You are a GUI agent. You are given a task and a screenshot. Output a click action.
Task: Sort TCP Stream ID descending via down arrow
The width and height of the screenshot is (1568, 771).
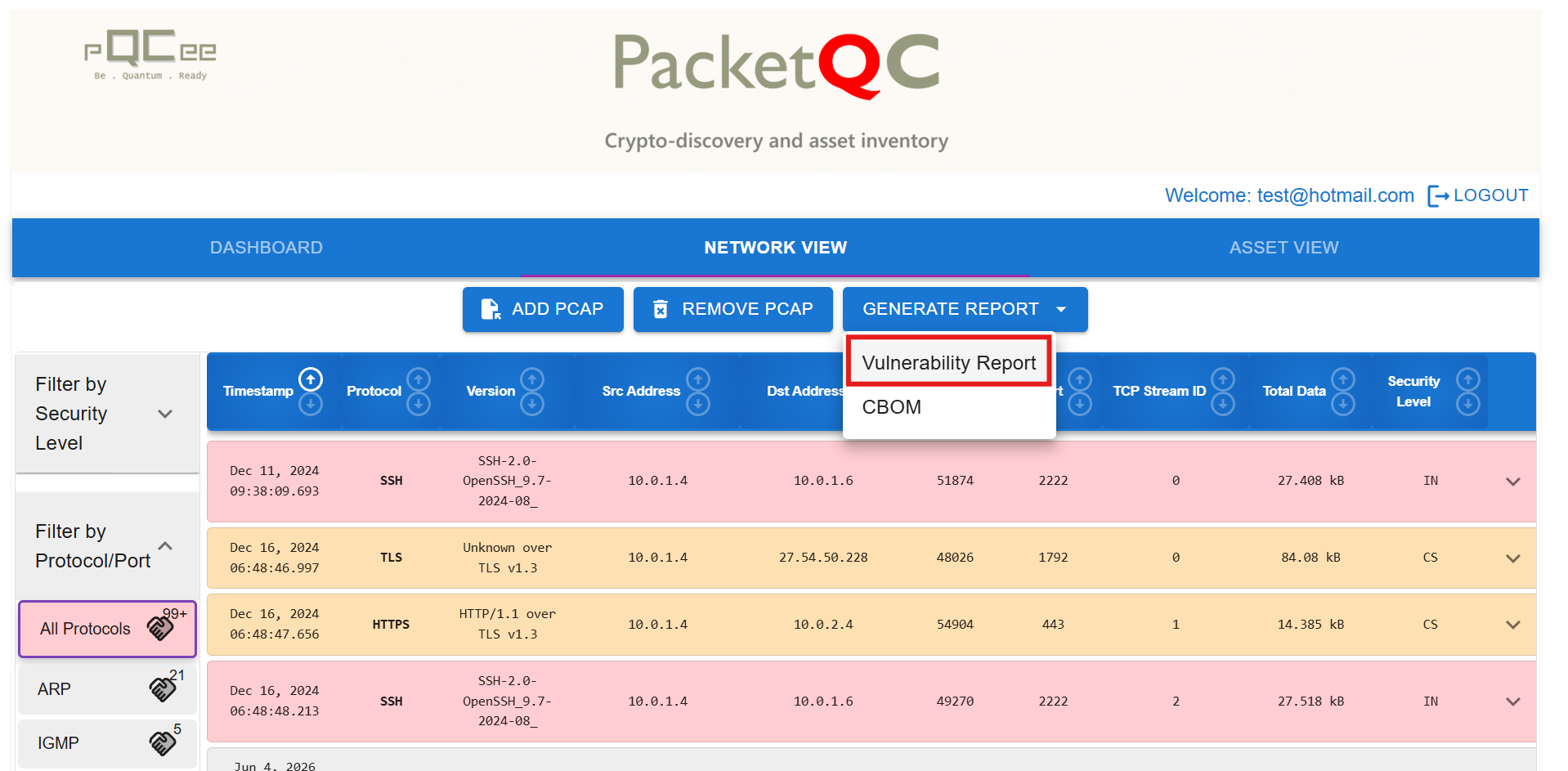coord(1223,404)
